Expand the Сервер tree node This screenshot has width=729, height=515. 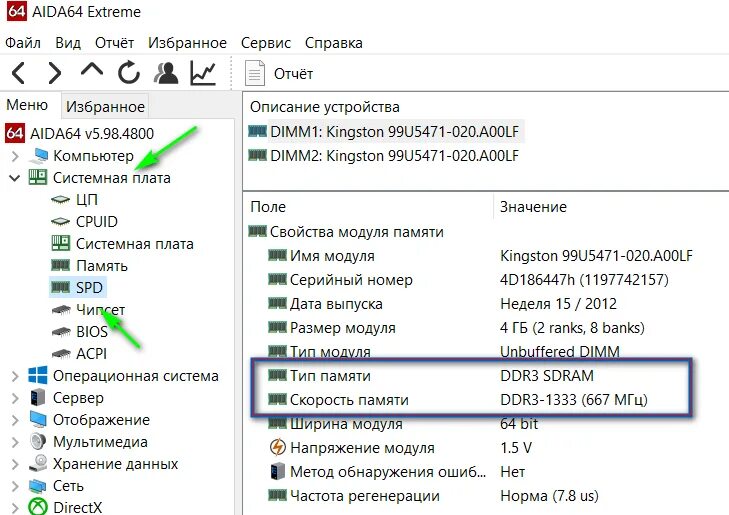15,398
